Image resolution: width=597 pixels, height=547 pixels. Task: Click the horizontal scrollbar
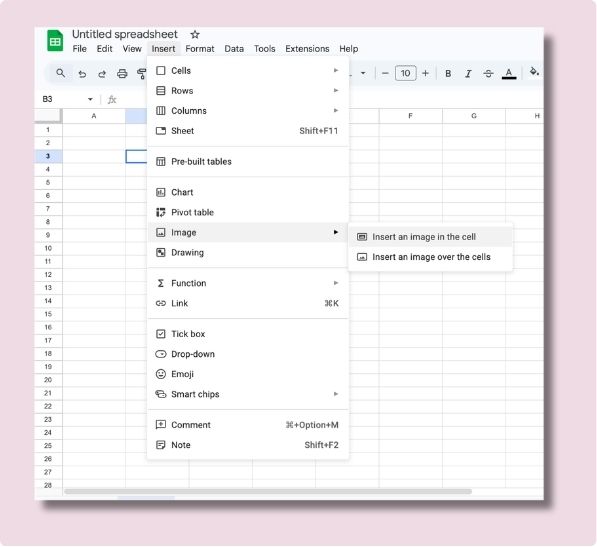tap(268, 491)
